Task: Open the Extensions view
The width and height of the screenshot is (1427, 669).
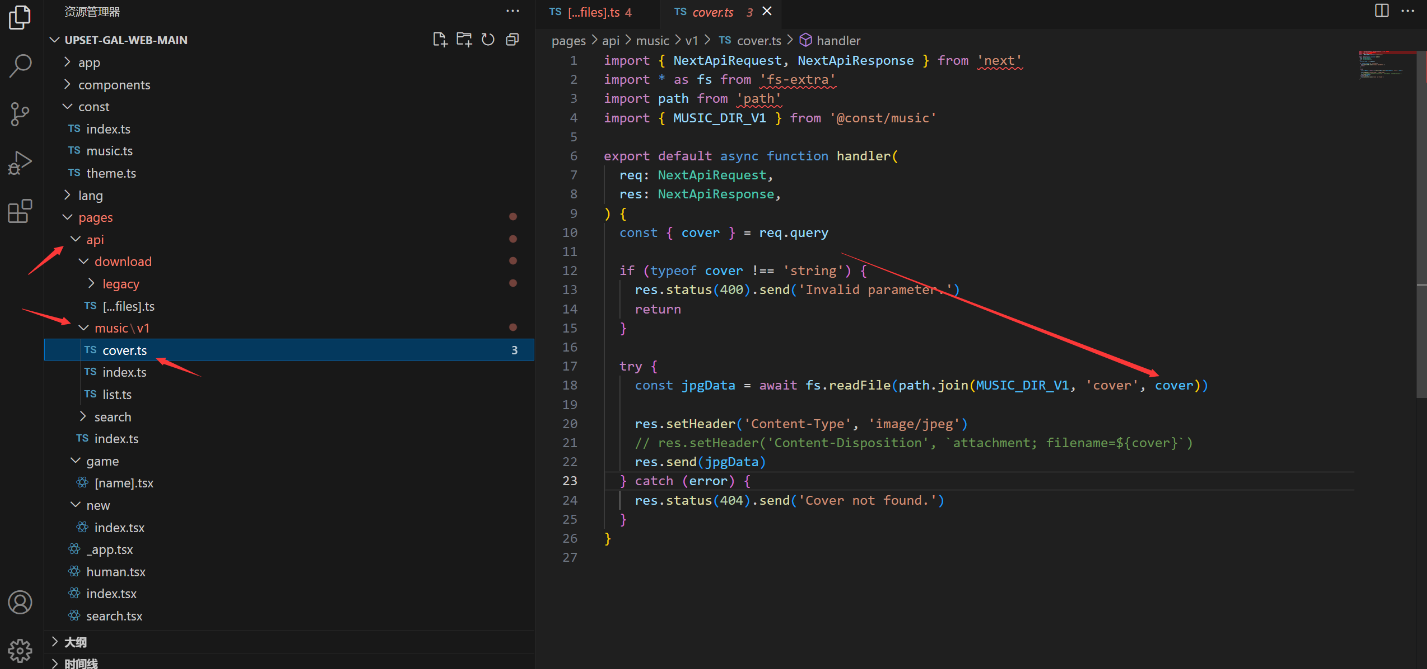Action: pyautogui.click(x=20, y=211)
